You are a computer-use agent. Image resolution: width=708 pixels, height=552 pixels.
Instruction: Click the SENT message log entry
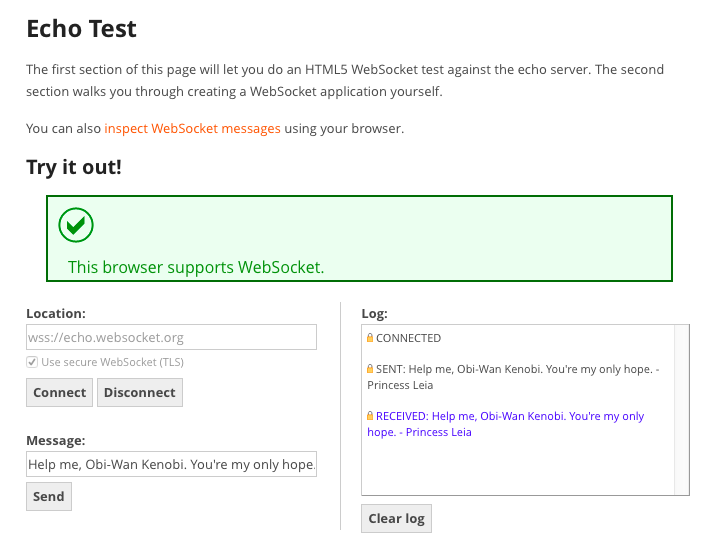[x=513, y=377]
